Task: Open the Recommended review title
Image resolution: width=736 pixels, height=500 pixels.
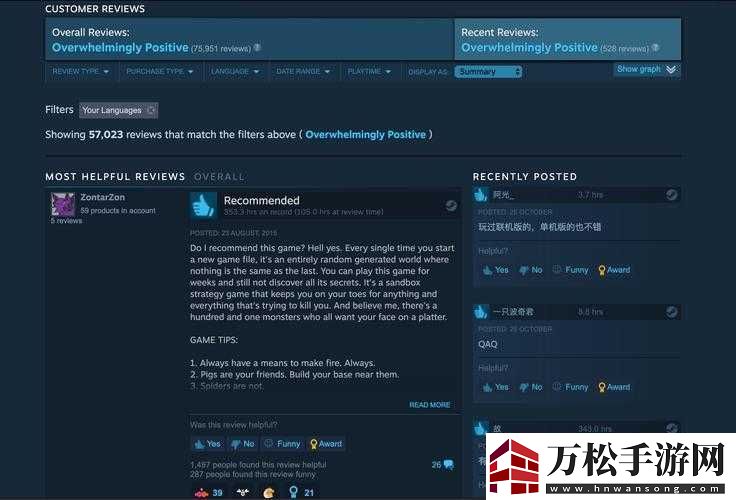Action: click(x=261, y=200)
